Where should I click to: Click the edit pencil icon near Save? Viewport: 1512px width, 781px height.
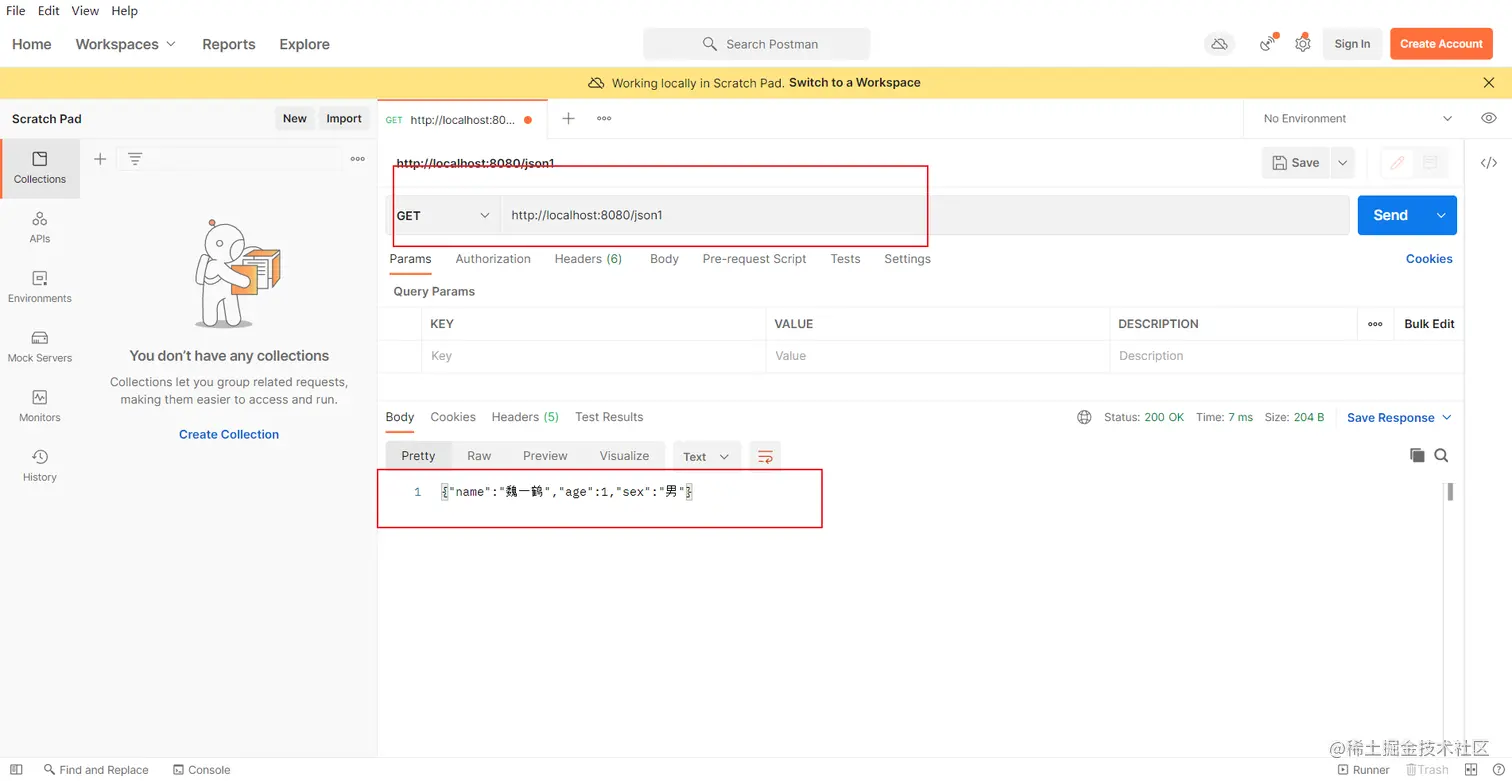(1397, 163)
